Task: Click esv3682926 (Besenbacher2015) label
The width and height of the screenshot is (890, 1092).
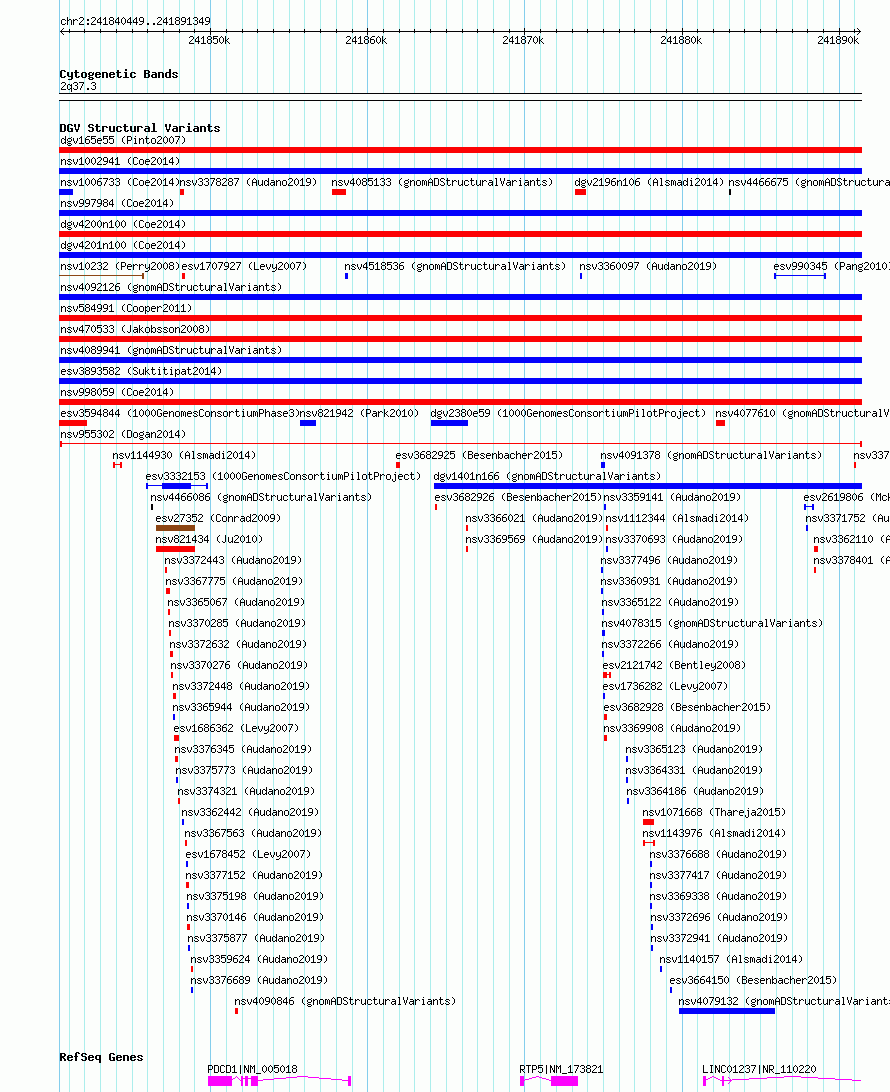Action: (x=518, y=497)
